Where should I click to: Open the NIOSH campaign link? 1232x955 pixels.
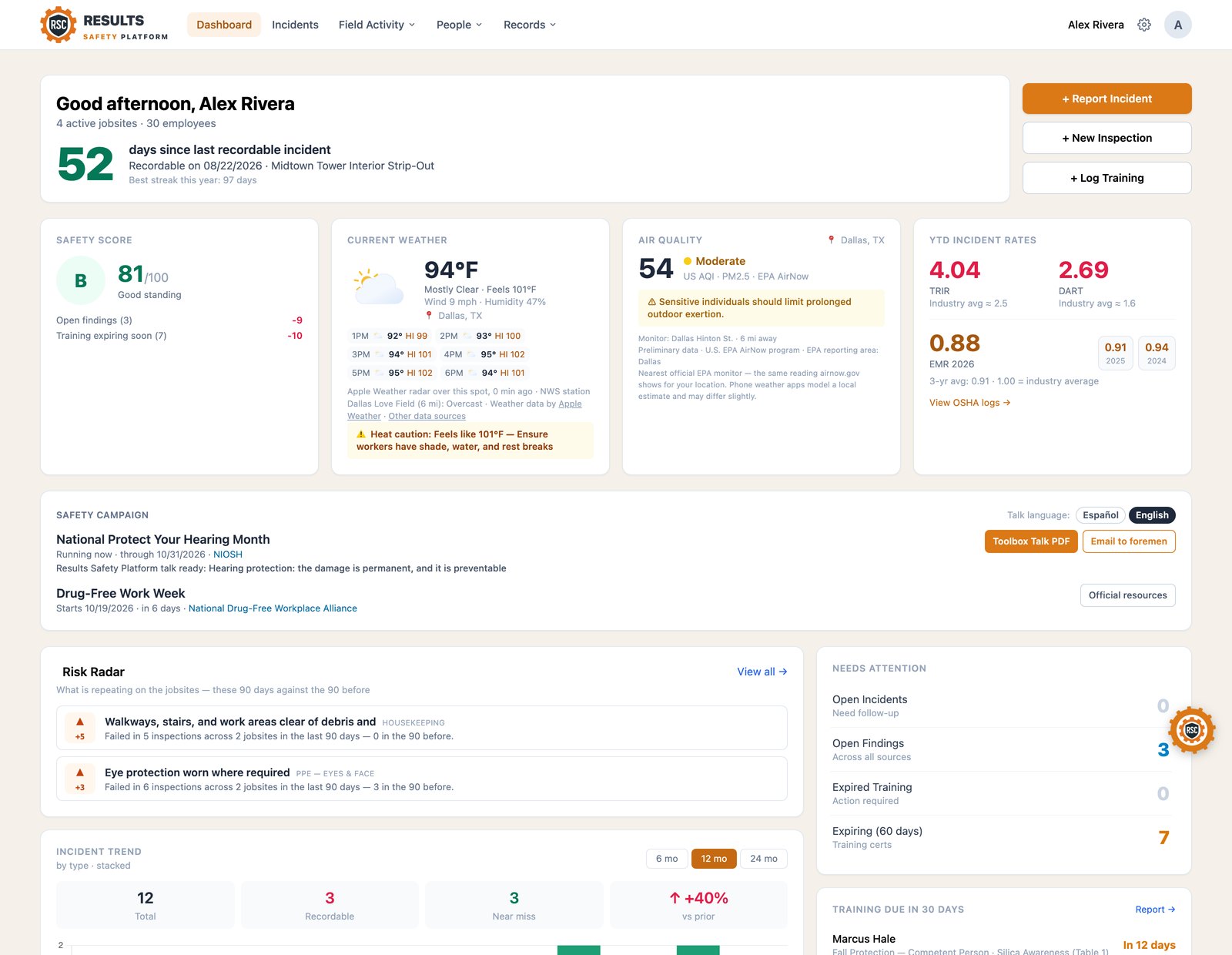point(228,555)
